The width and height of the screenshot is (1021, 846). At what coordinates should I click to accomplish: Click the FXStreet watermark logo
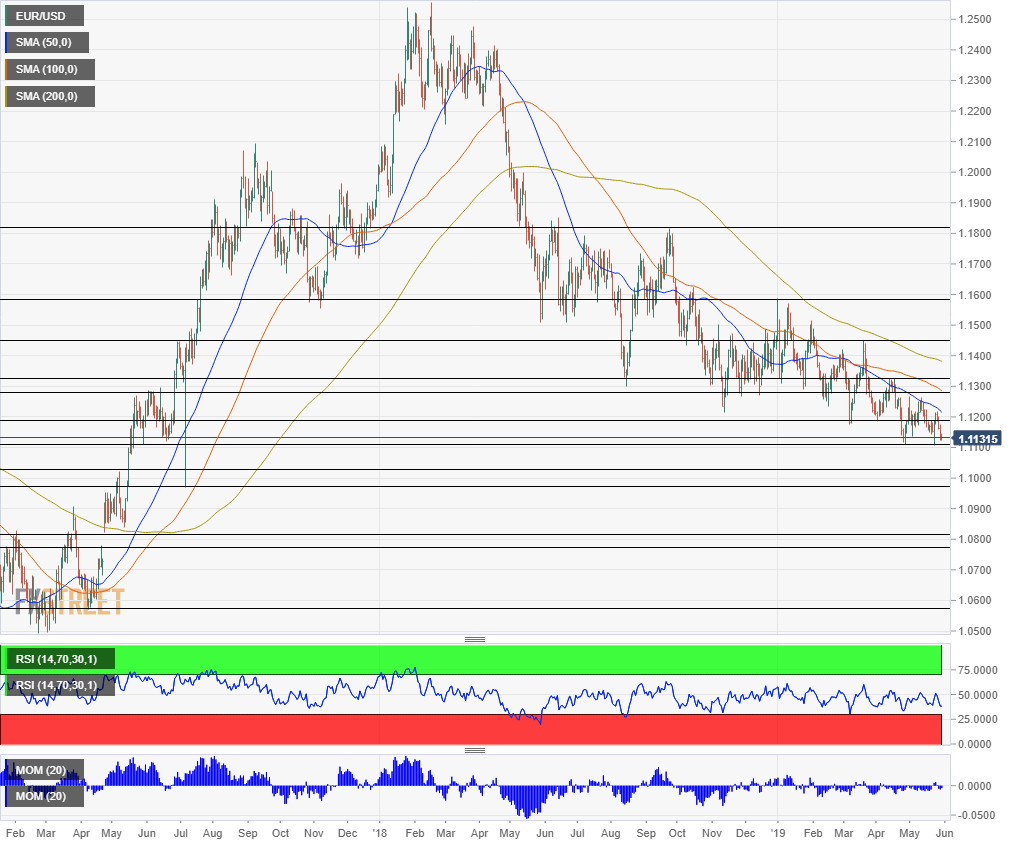point(70,601)
